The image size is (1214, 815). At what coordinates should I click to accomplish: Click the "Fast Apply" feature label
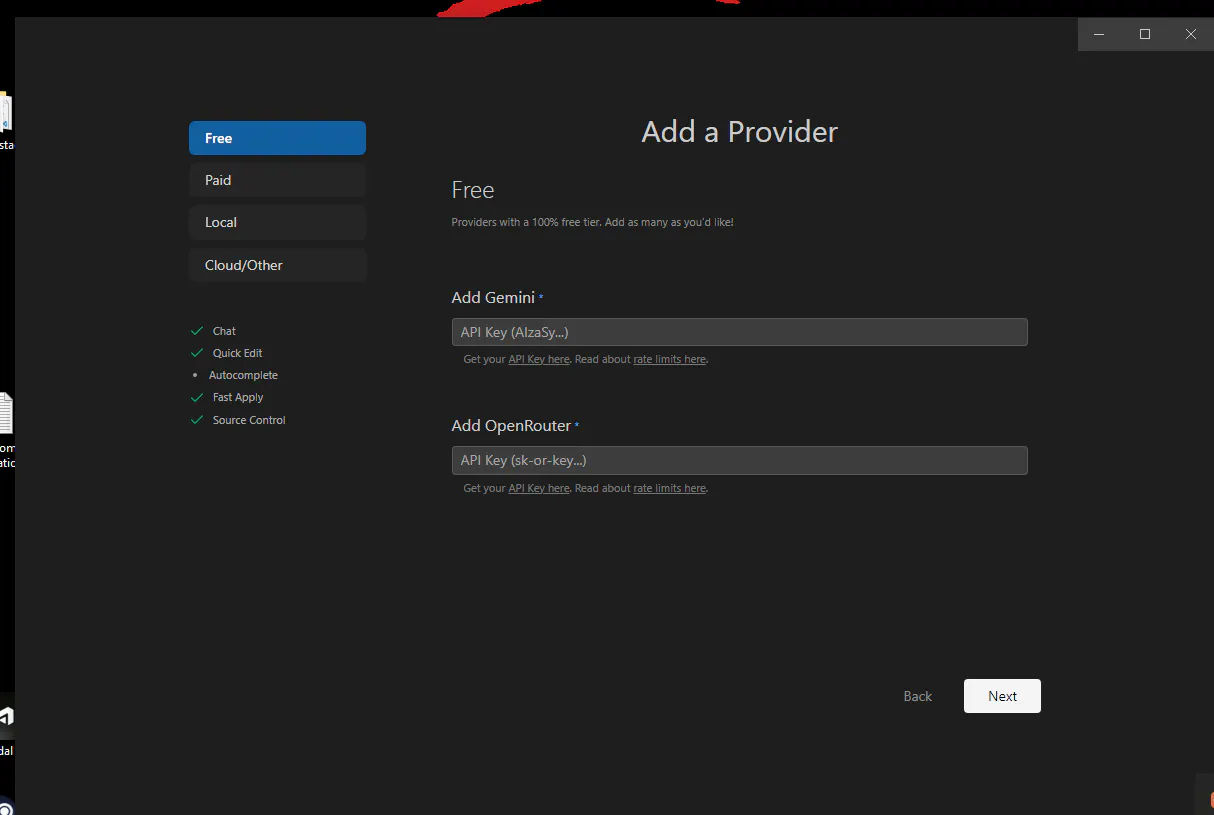pyautogui.click(x=238, y=397)
